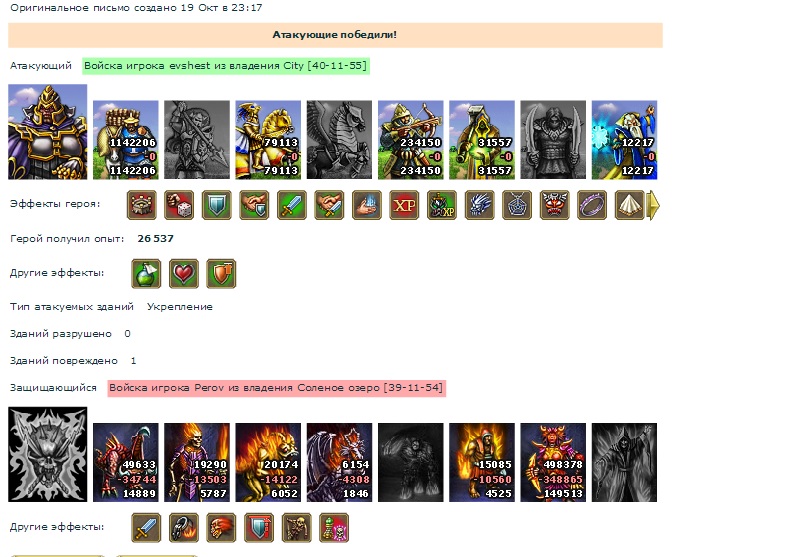Expand more hero effects with yellow arrow
803x557 pixels.
(x=653, y=205)
